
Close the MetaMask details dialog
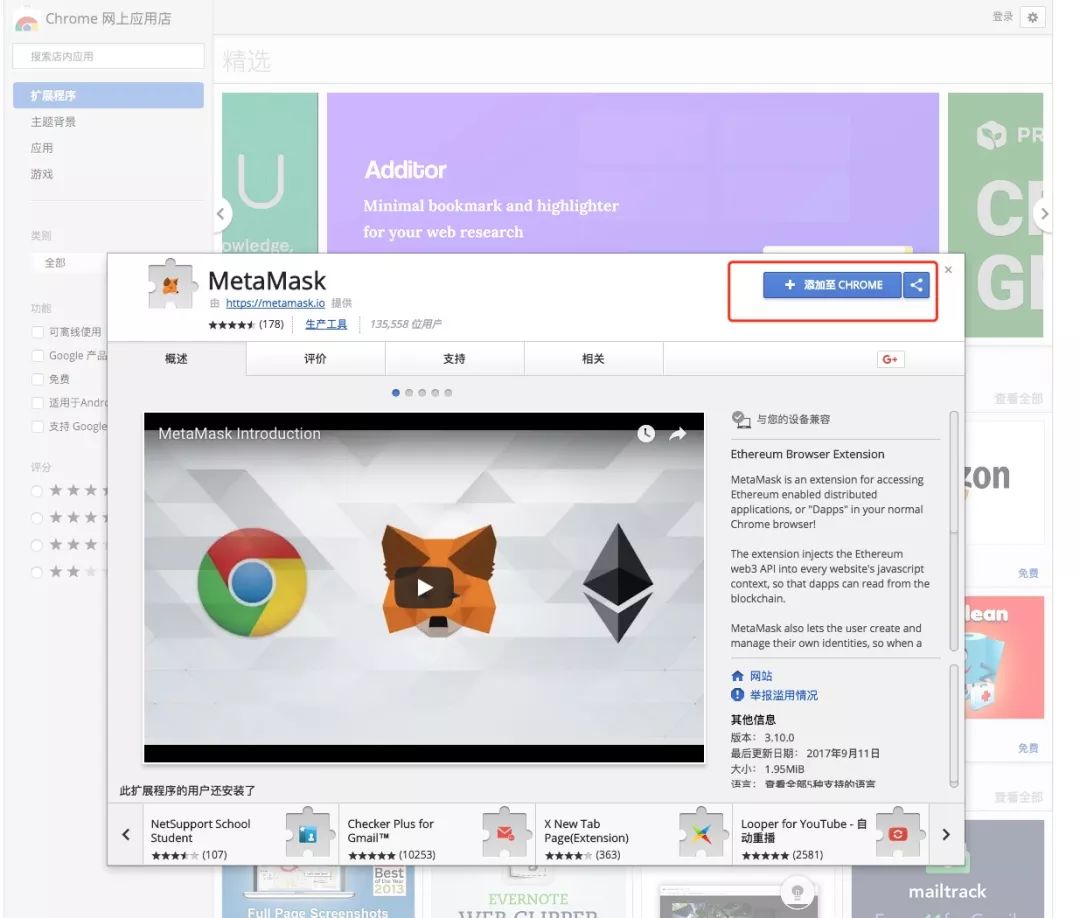[948, 270]
